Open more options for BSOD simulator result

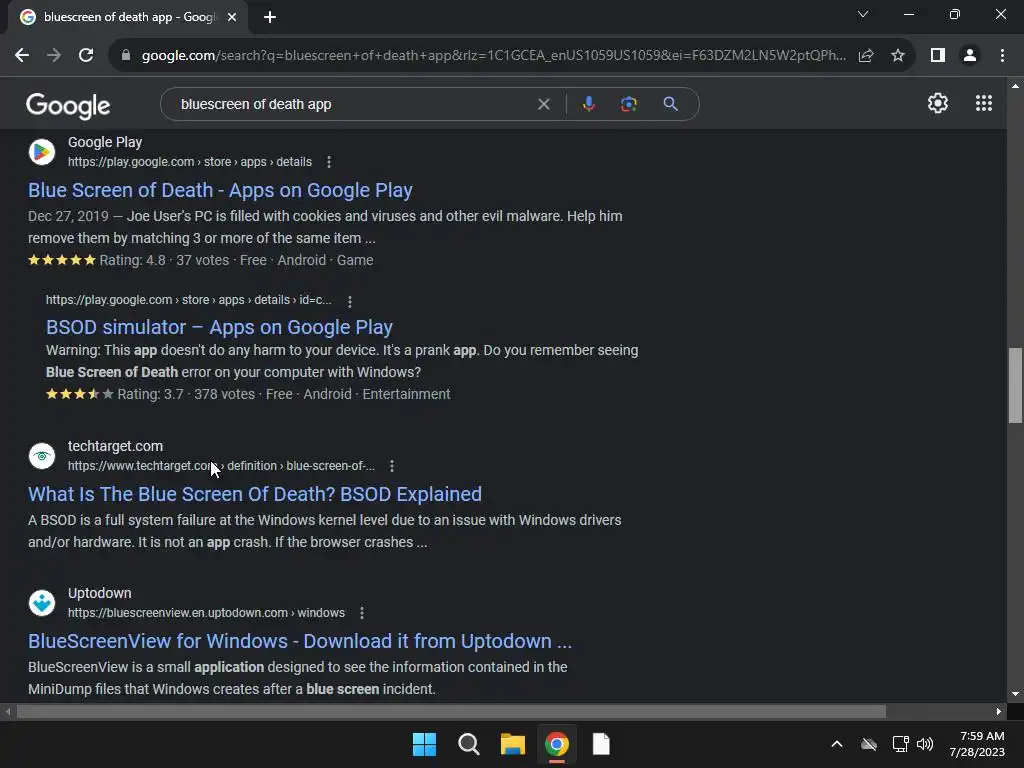tap(350, 302)
